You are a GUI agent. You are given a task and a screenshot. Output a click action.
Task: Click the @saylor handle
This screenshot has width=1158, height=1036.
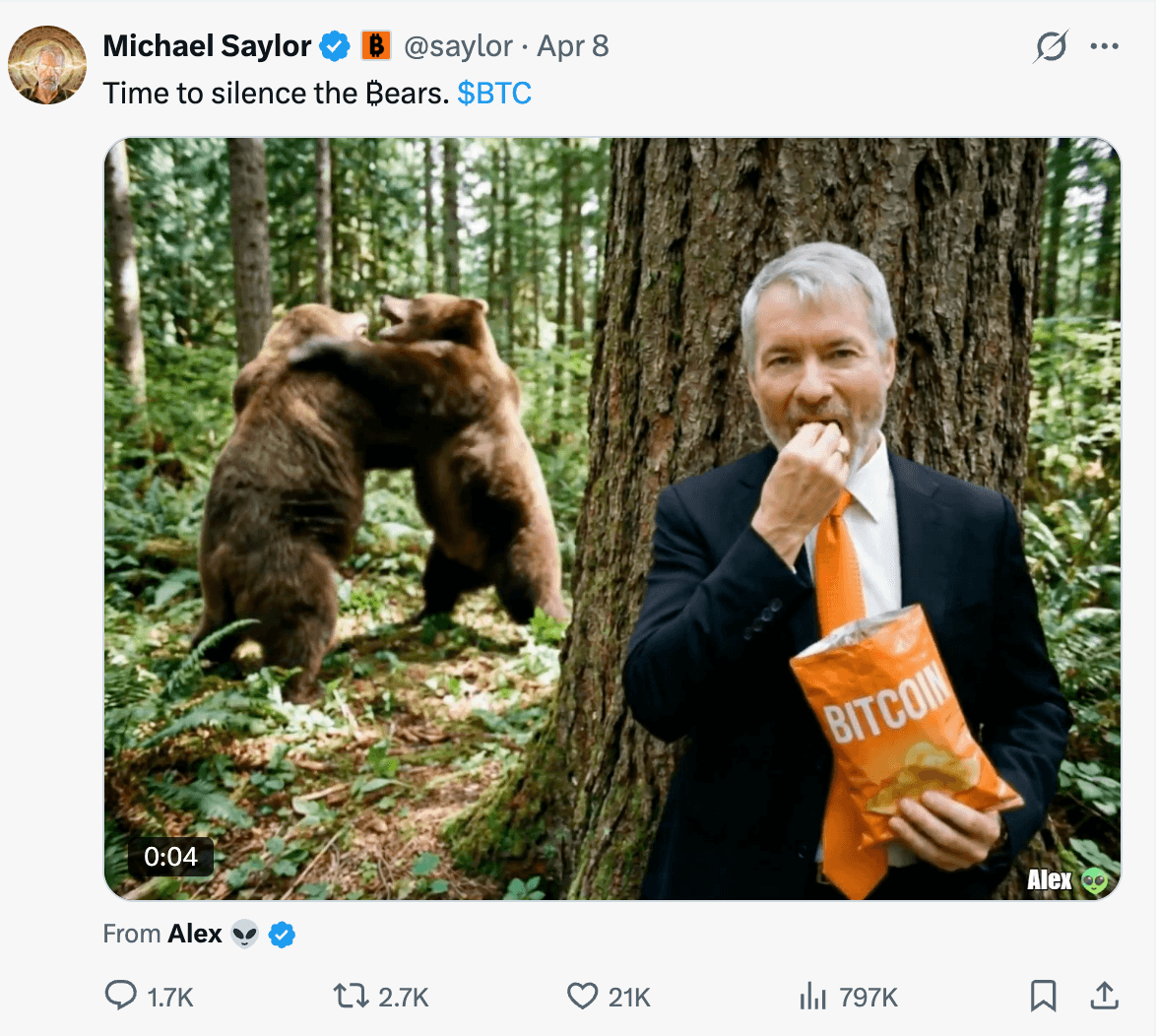click(x=458, y=46)
